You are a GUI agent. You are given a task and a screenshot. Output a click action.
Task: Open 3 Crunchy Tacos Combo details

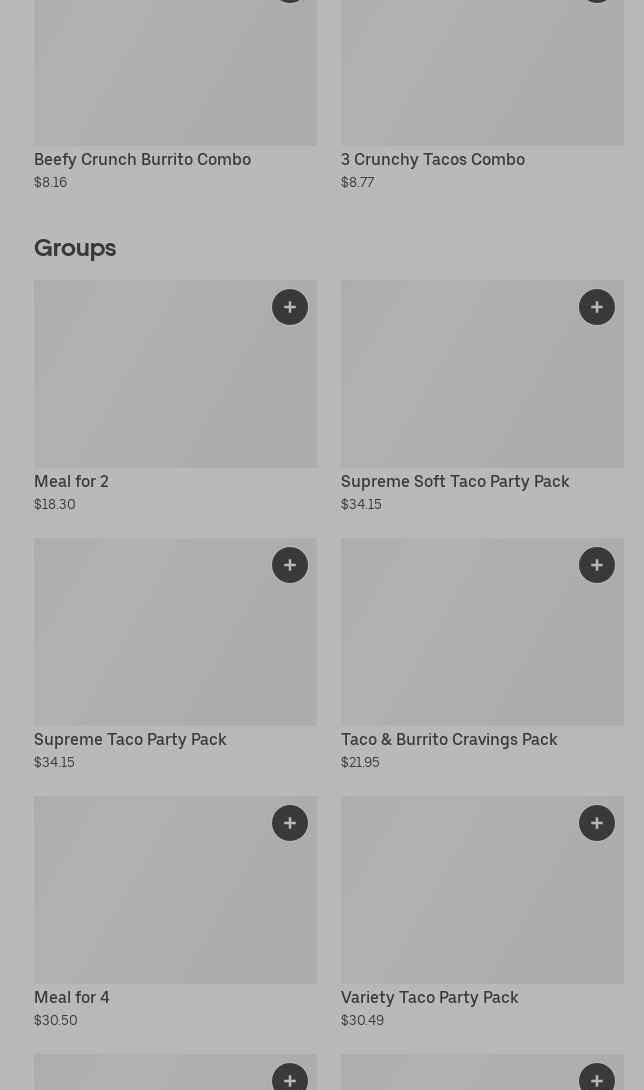pyautogui.click(x=432, y=159)
